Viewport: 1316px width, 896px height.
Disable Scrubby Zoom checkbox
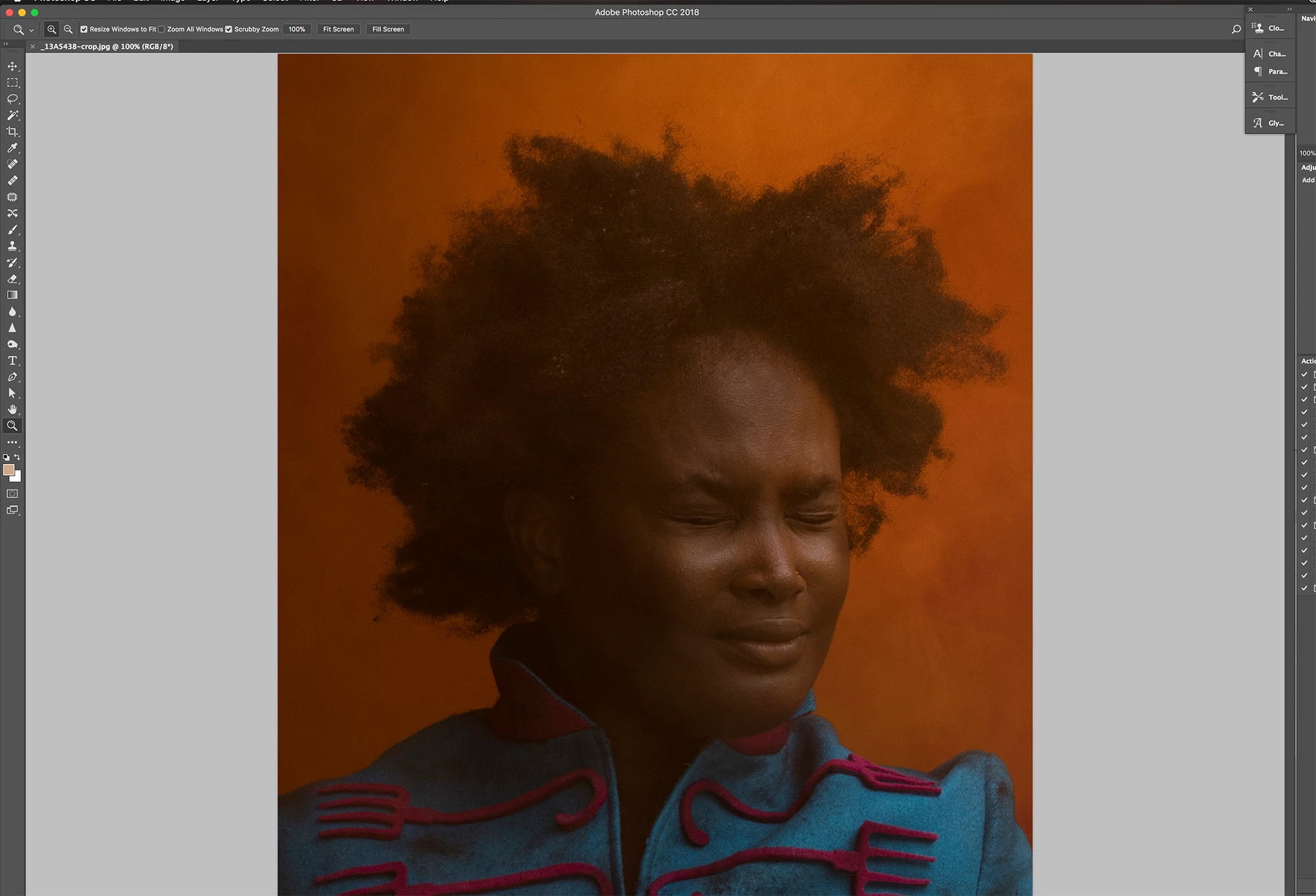[229, 29]
